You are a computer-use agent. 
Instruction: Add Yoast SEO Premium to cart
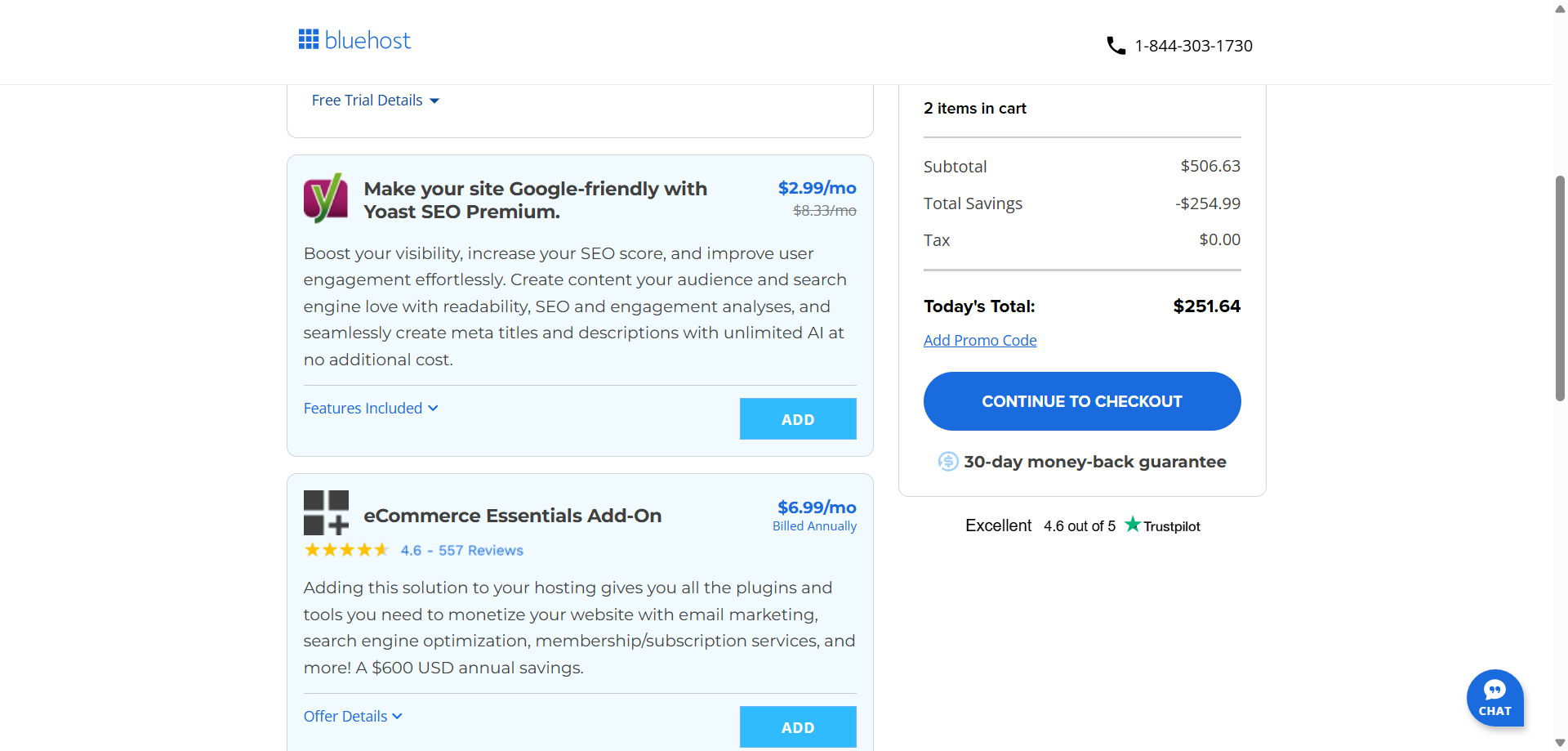[x=798, y=419]
